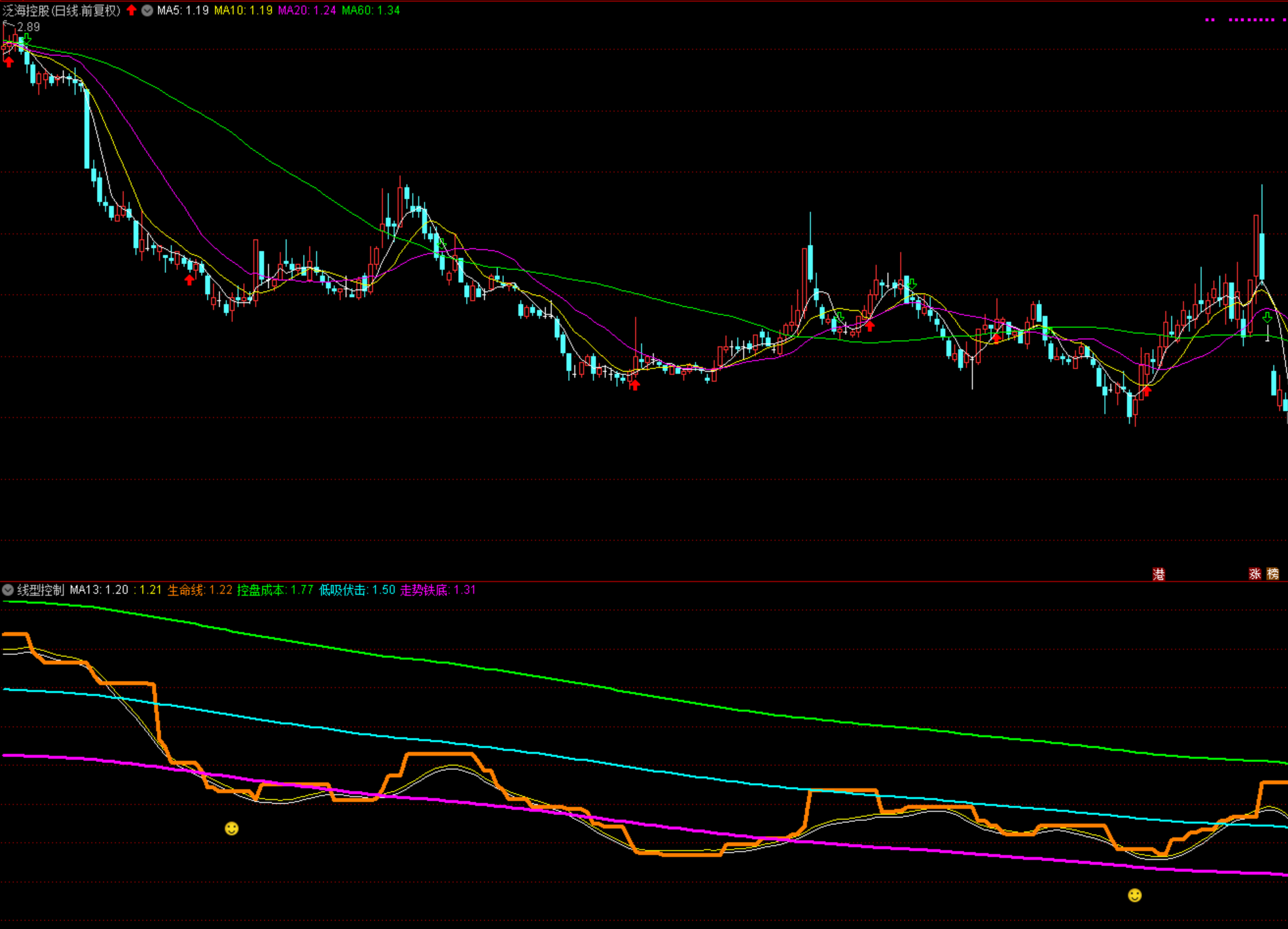This screenshot has width=1288, height=929.
Task: Click the red buy arrow below the first candles
Action: click(9, 62)
